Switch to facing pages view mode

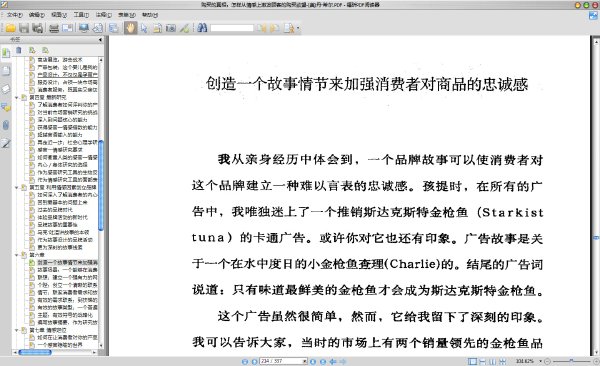tap(492, 361)
